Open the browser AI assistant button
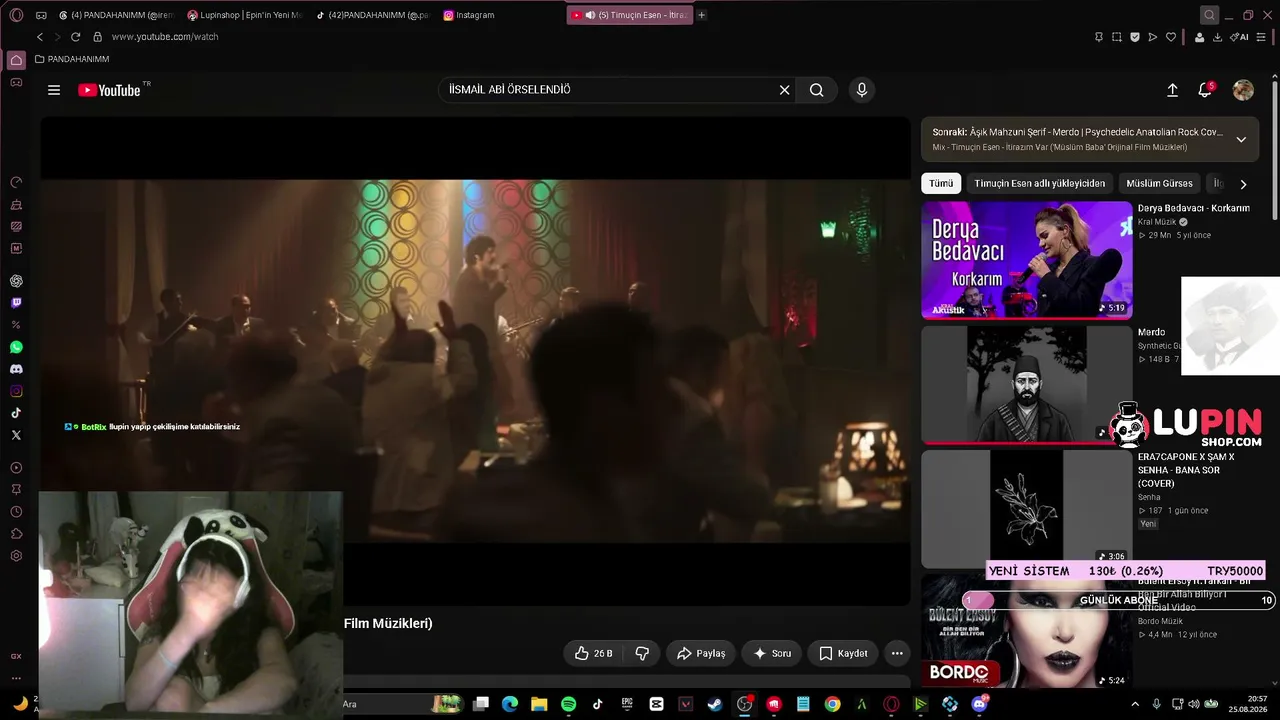This screenshot has height=720, width=1280. pos(1240,37)
